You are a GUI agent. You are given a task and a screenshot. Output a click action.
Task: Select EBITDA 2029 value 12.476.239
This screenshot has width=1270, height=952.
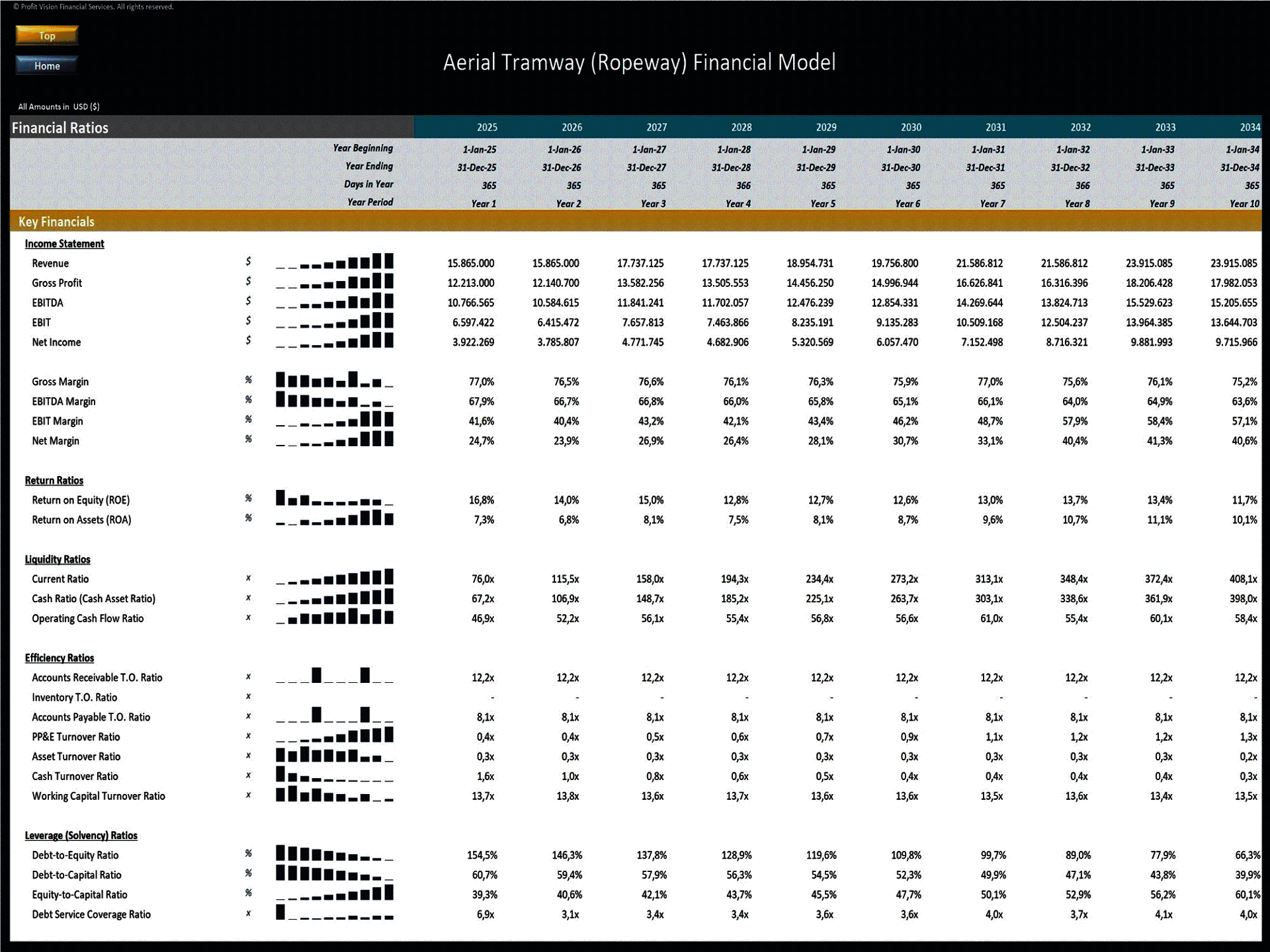810,303
